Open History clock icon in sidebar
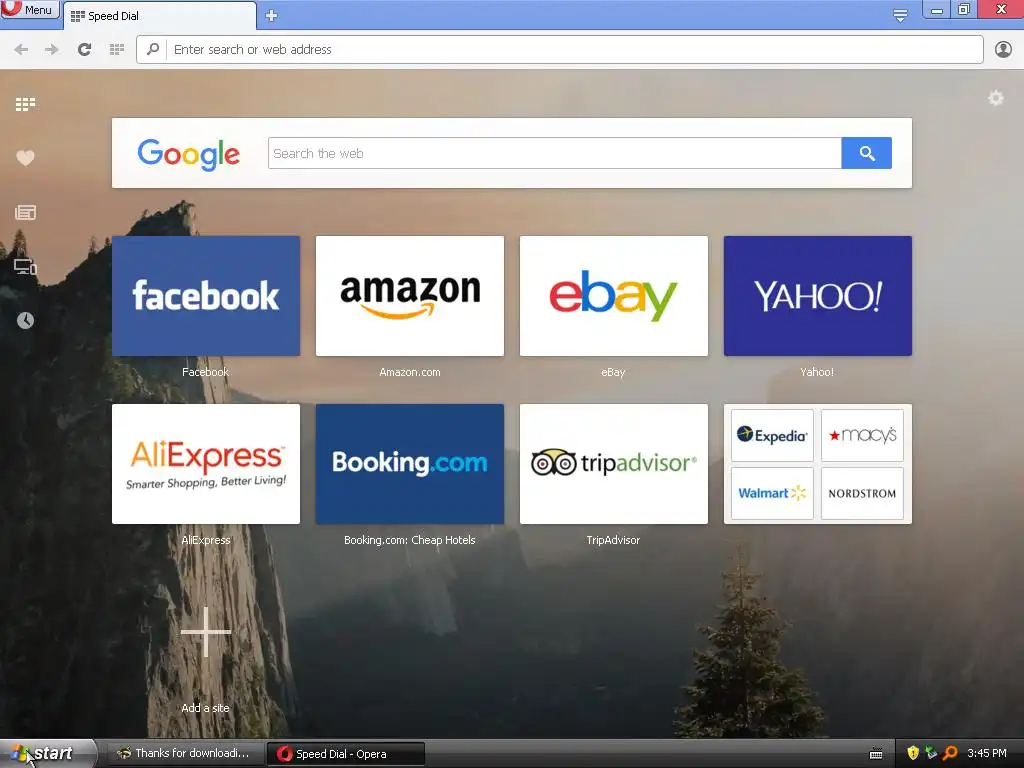The height and width of the screenshot is (768, 1024). tap(25, 320)
